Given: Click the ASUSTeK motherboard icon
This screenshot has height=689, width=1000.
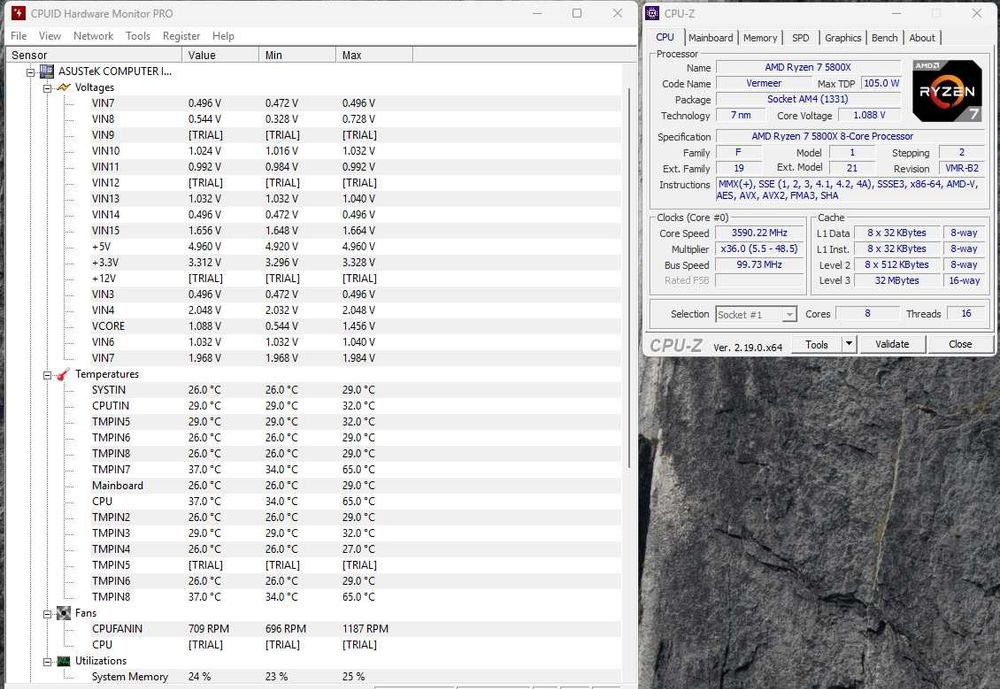Looking at the screenshot, I should click(x=46, y=72).
